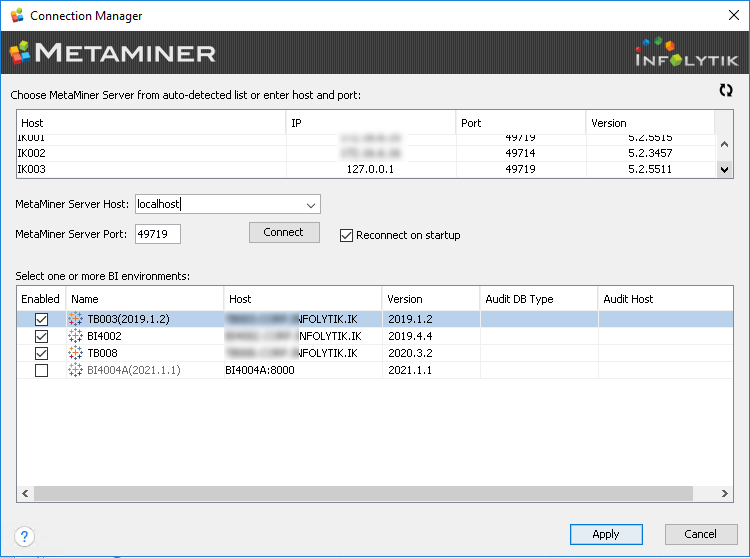The height and width of the screenshot is (558, 750).
Task: Click the Cancel button
Action: [x=701, y=534]
